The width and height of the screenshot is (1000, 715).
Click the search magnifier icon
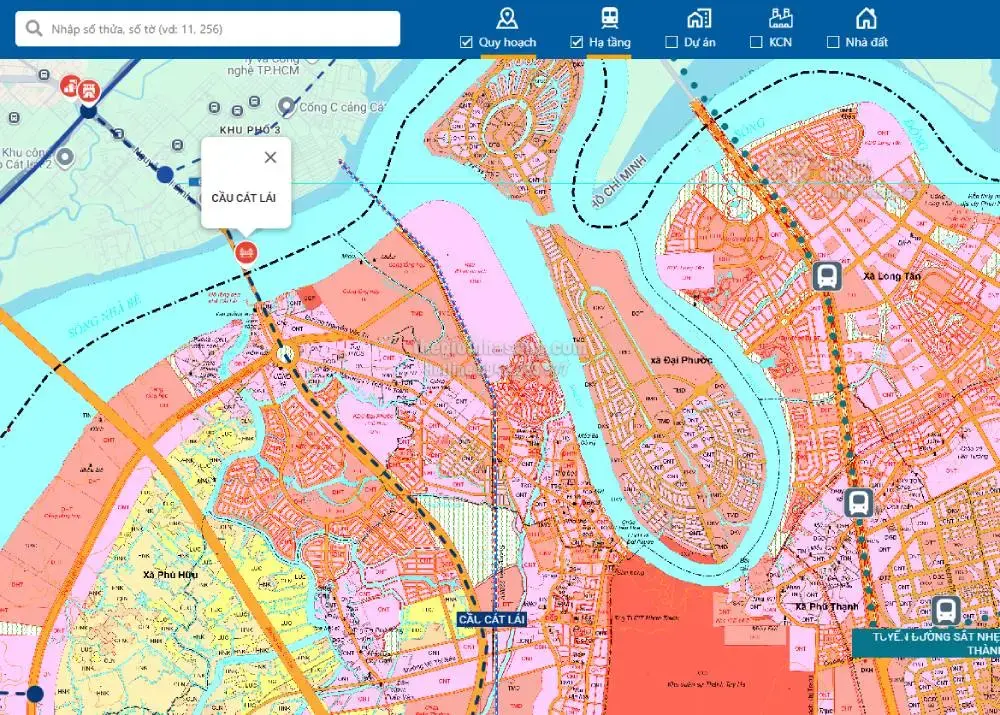[x=34, y=29]
